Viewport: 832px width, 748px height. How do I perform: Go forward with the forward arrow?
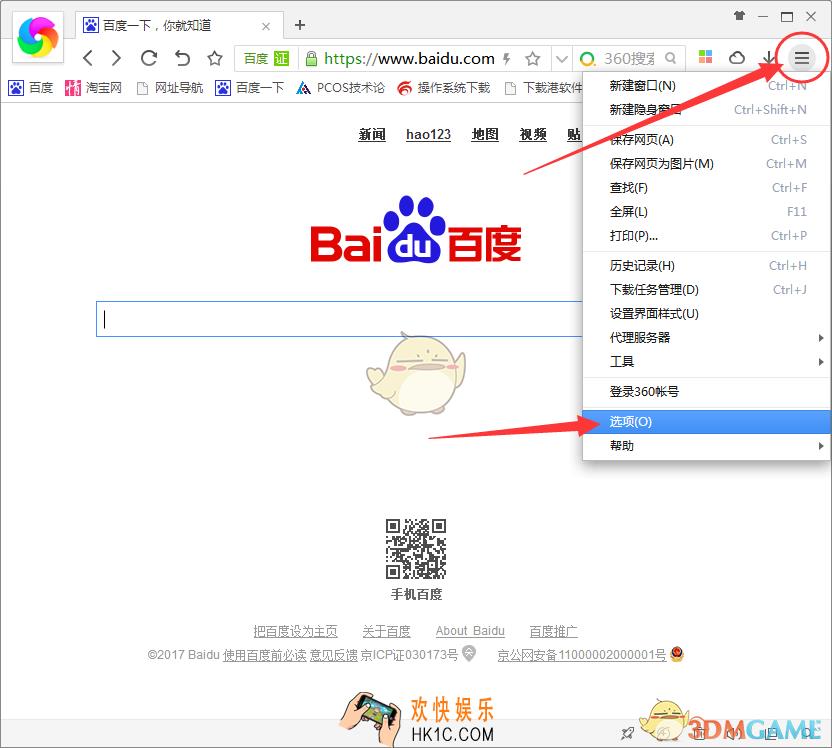116,58
